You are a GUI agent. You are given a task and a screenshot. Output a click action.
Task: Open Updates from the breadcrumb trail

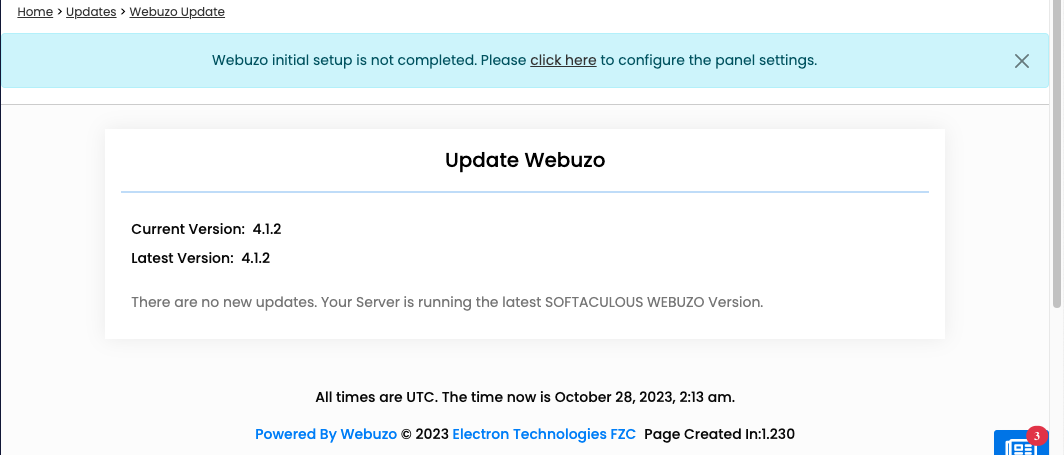tap(91, 12)
